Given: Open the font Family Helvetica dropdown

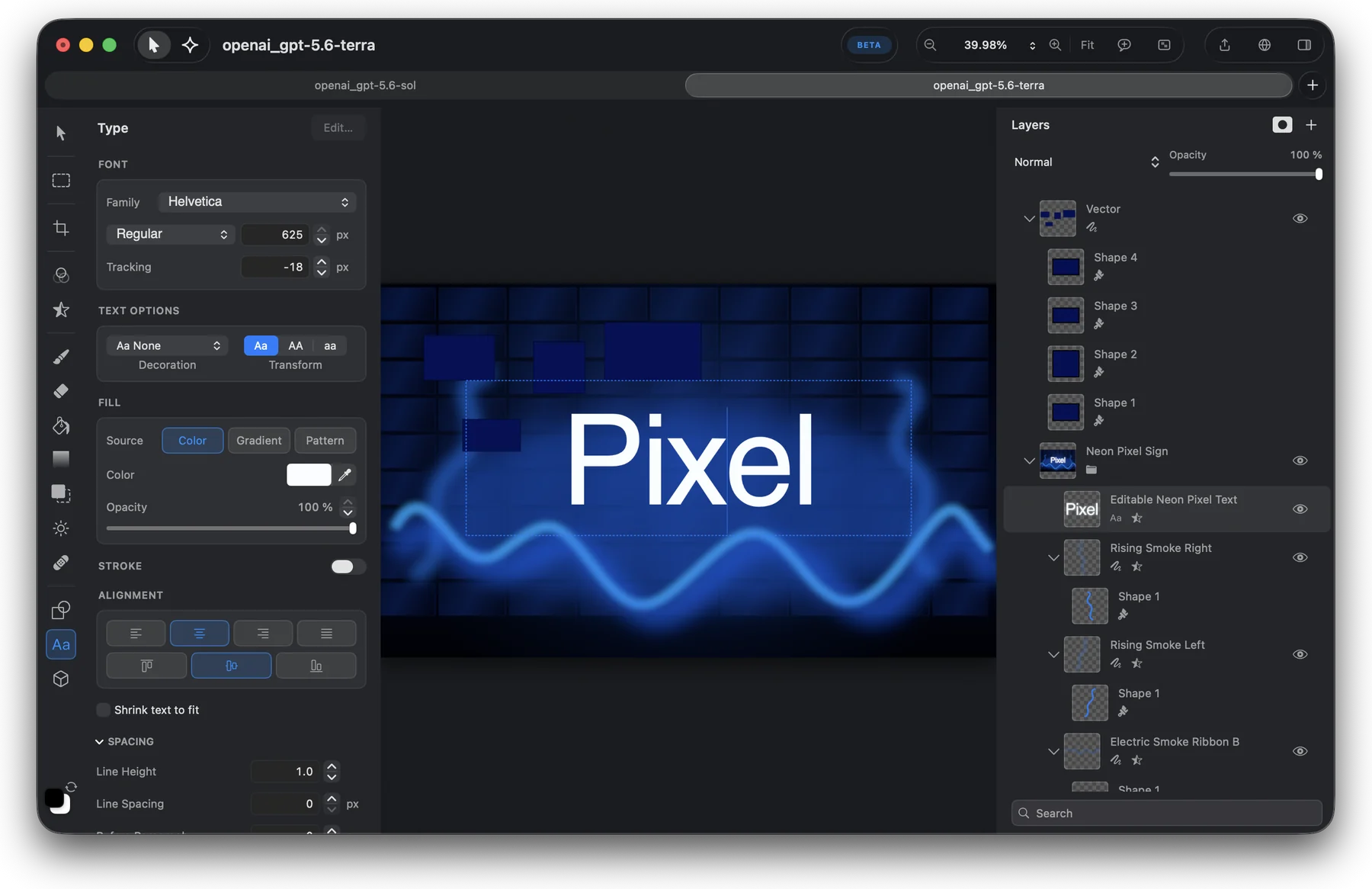Looking at the screenshot, I should point(257,201).
